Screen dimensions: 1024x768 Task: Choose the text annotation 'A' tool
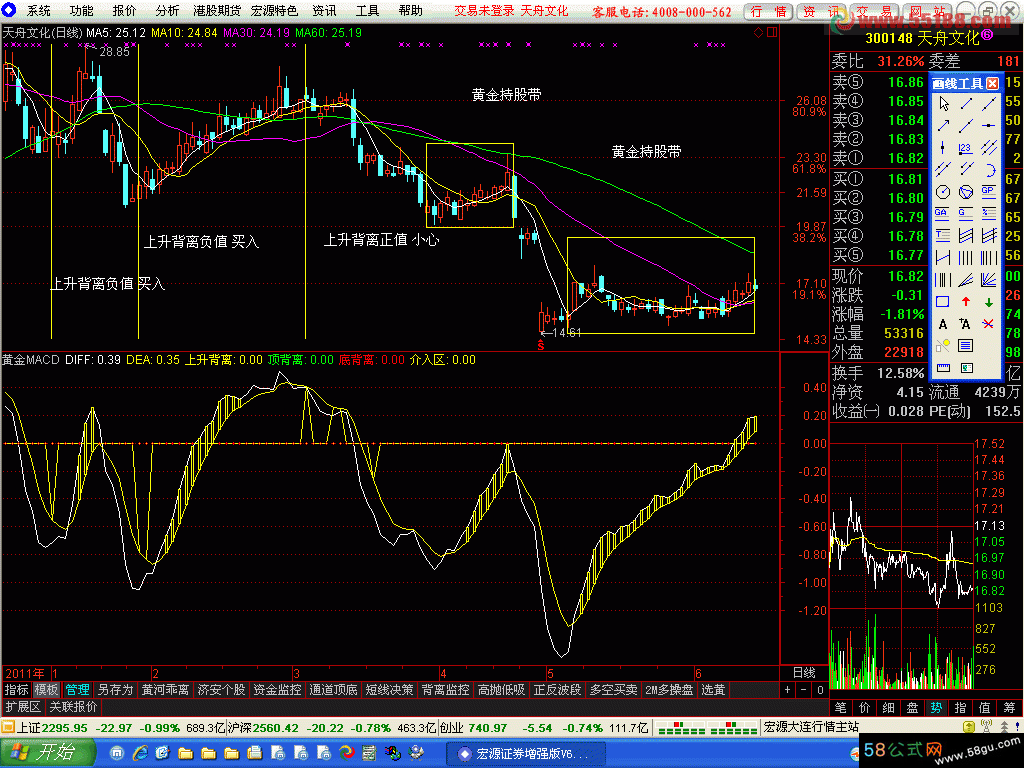(942, 324)
